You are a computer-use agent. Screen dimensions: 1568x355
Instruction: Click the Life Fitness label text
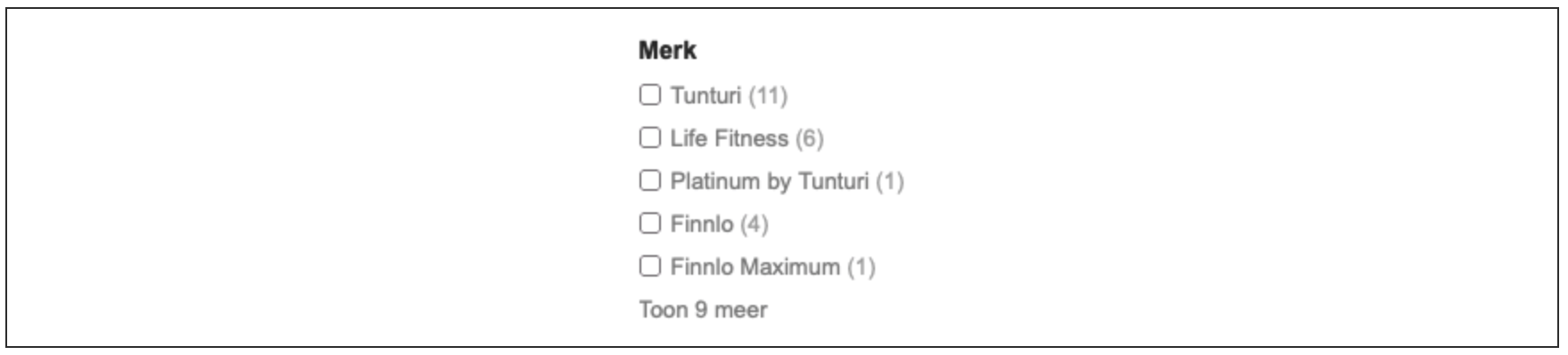pyautogui.click(x=730, y=138)
